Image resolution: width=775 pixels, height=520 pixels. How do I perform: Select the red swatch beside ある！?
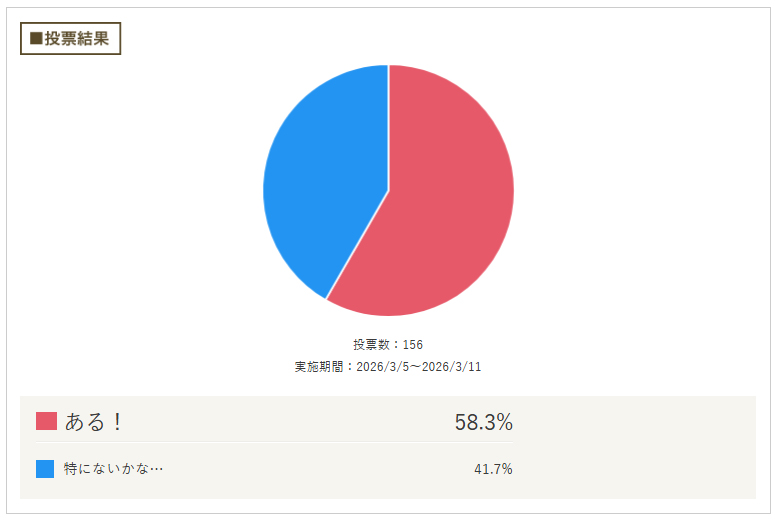[46, 421]
